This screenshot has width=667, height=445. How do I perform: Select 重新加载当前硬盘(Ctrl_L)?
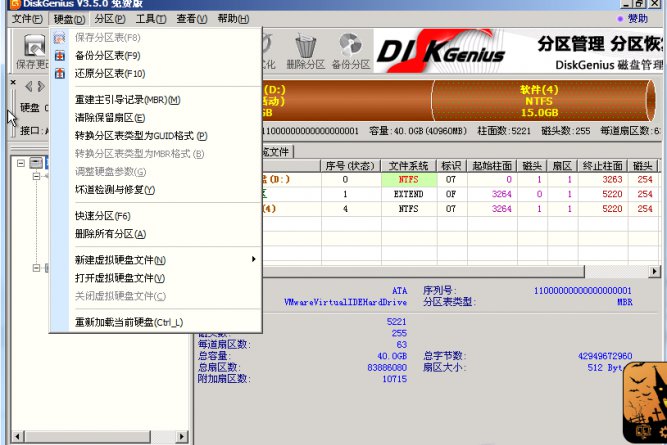129,322
